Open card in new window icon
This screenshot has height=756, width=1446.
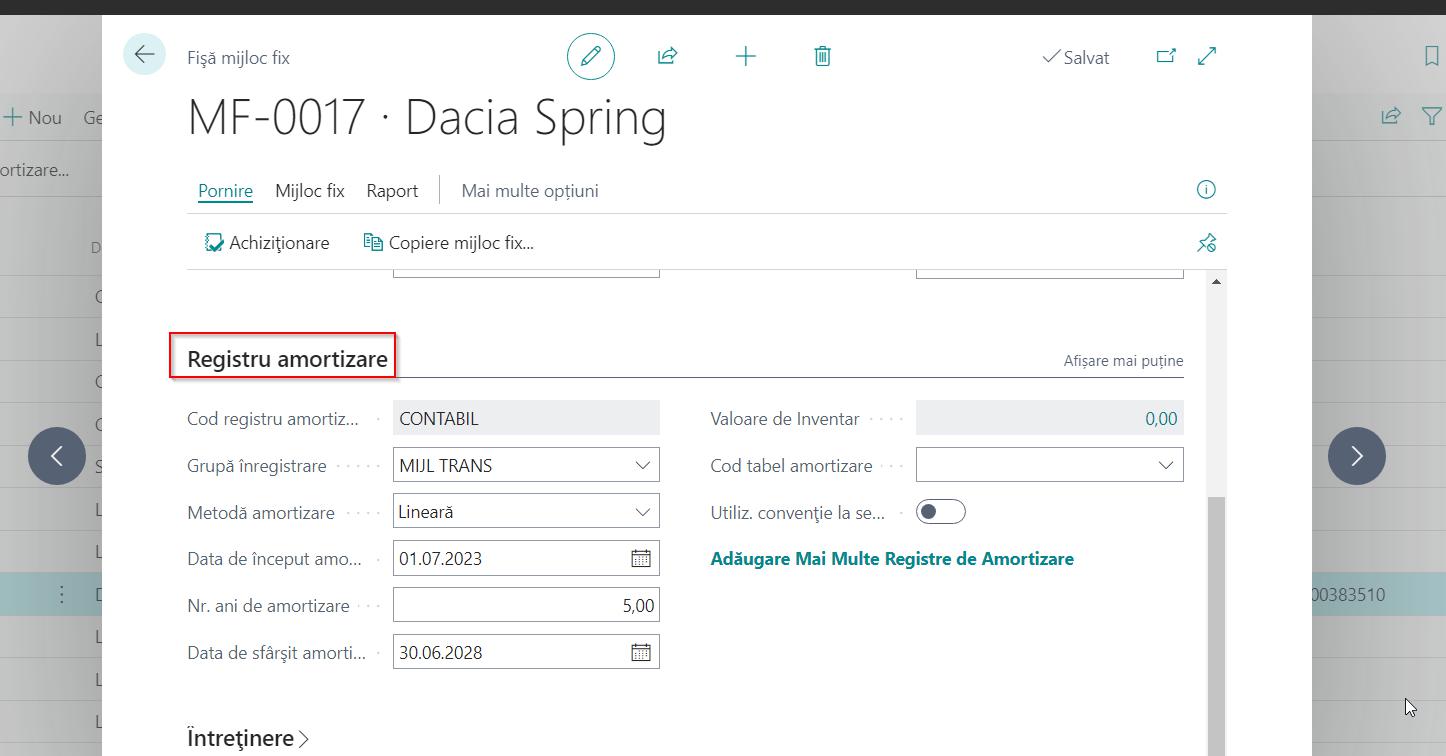tap(1165, 56)
